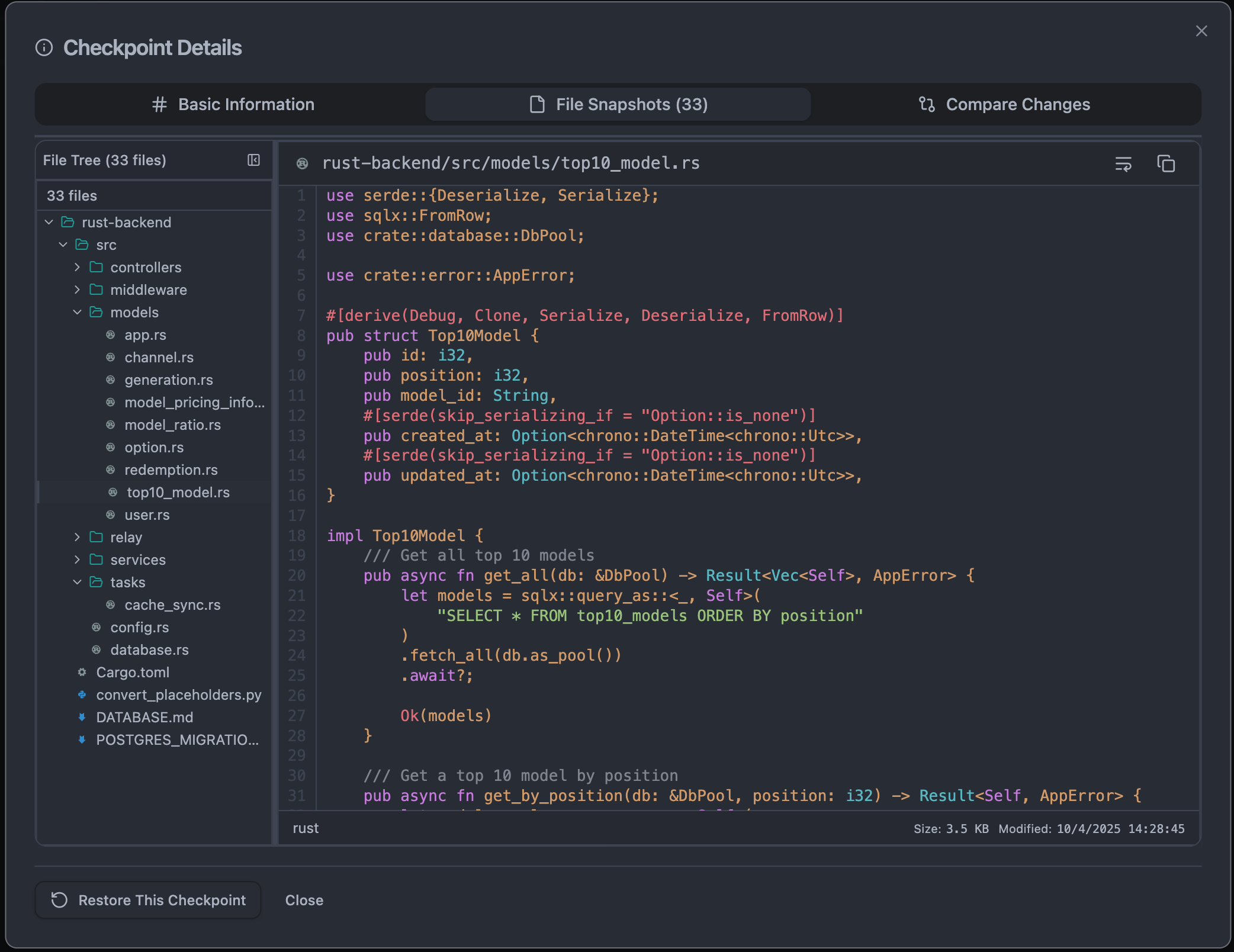Collapse the File Tree panel
Image resolution: width=1234 pixels, height=952 pixels.
click(x=253, y=160)
